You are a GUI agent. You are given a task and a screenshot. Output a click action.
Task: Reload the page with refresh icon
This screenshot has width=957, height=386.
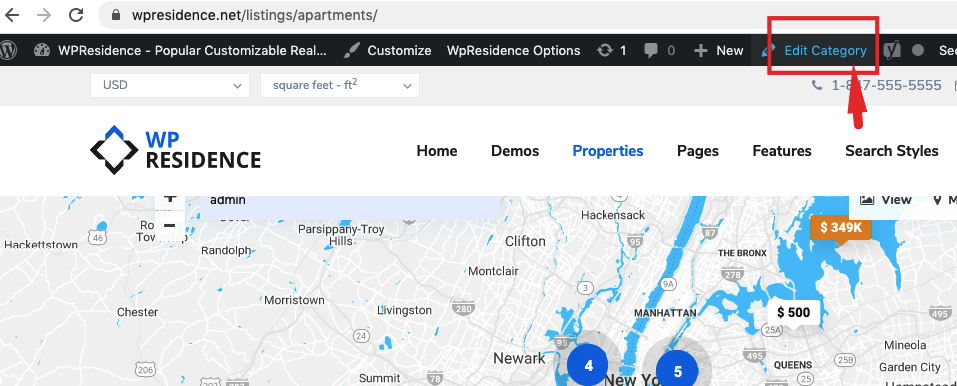pyautogui.click(x=76, y=15)
